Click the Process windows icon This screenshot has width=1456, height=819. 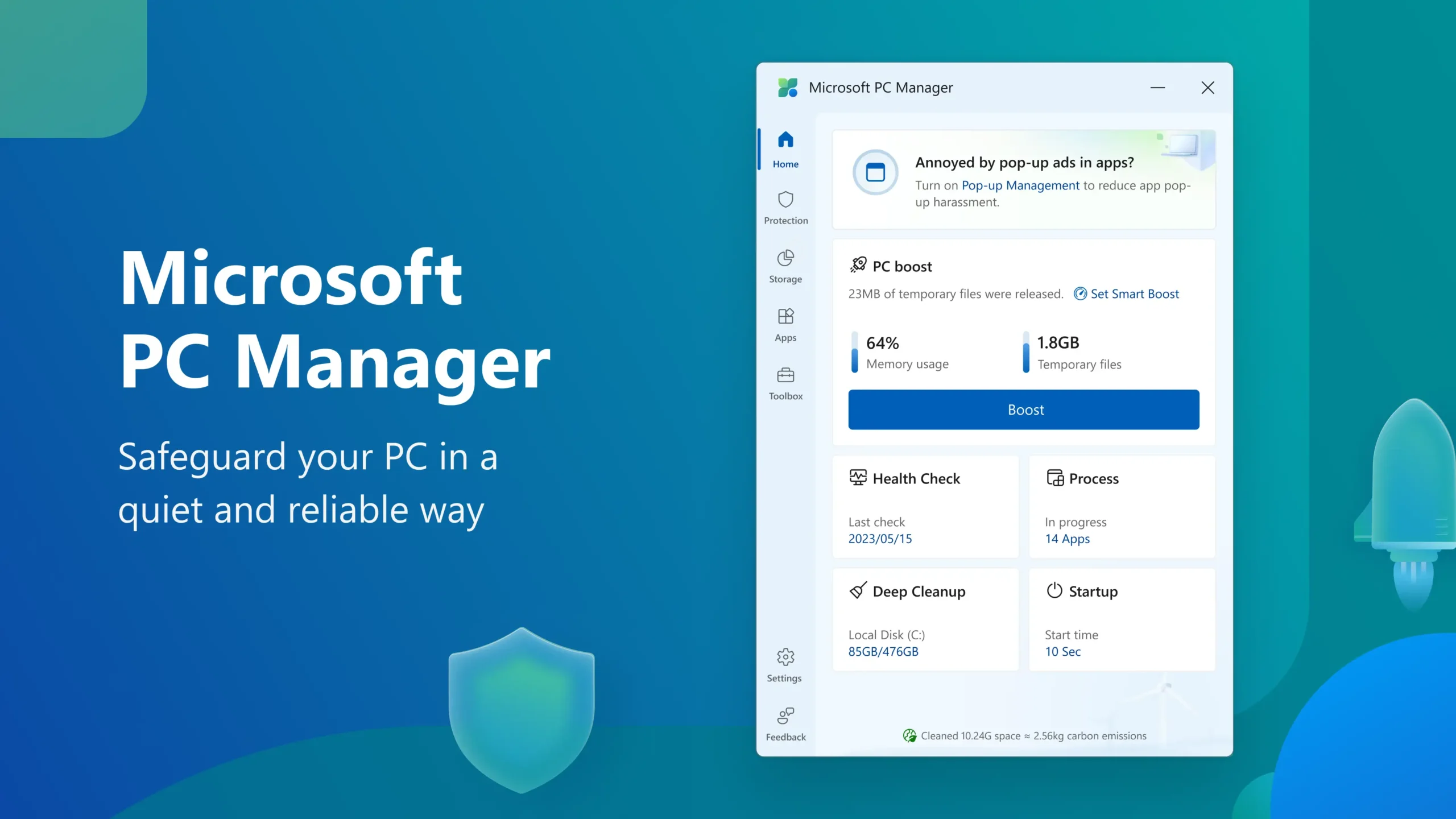click(1056, 478)
